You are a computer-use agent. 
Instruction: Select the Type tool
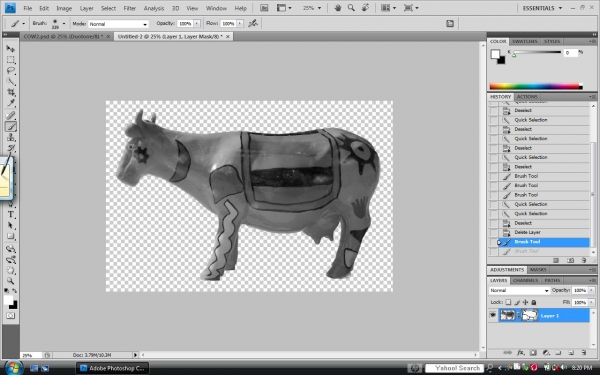11,215
